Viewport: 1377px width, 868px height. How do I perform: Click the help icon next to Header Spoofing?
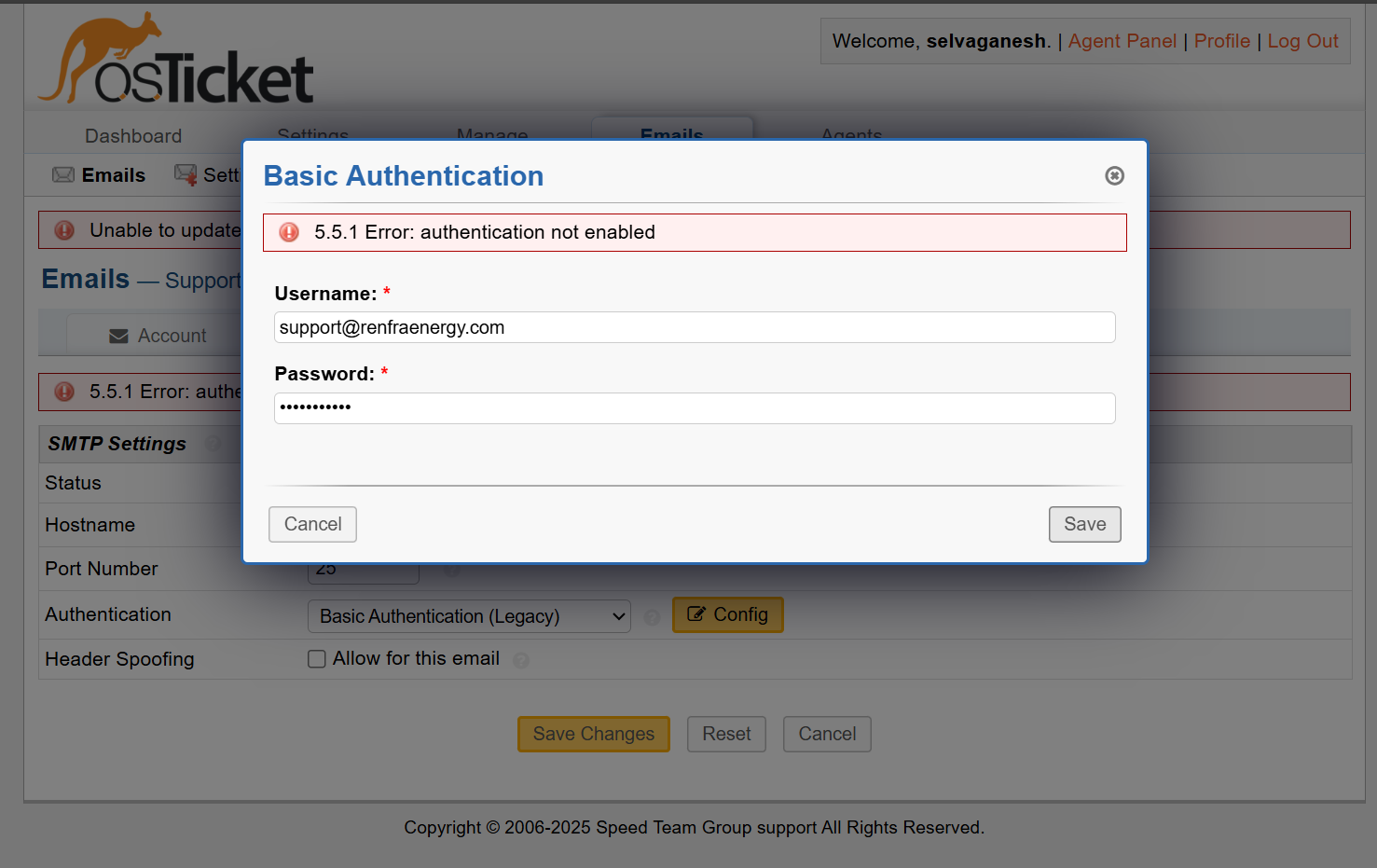521,661
